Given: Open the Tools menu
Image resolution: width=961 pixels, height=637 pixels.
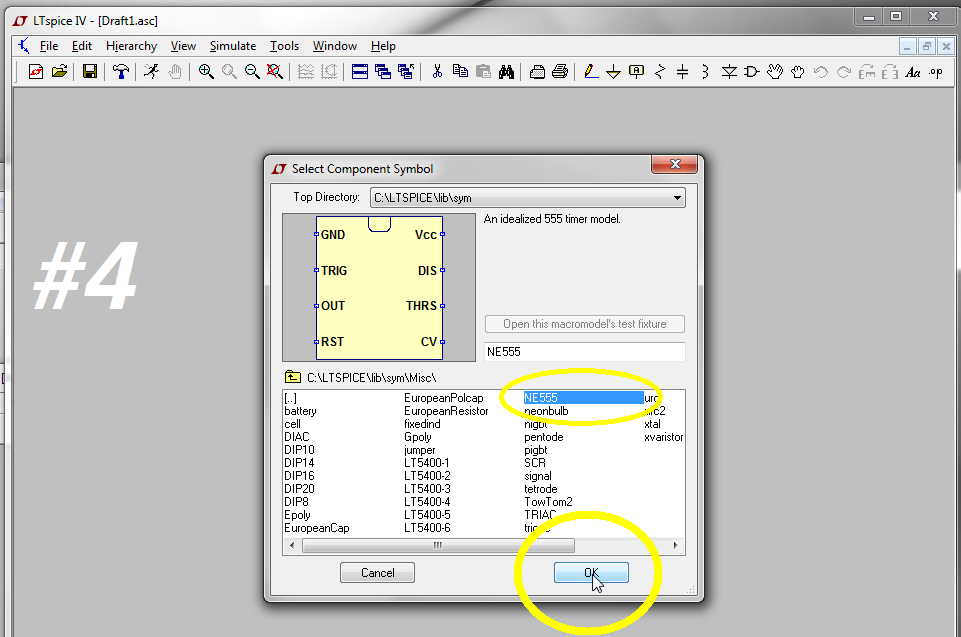Looking at the screenshot, I should point(284,46).
